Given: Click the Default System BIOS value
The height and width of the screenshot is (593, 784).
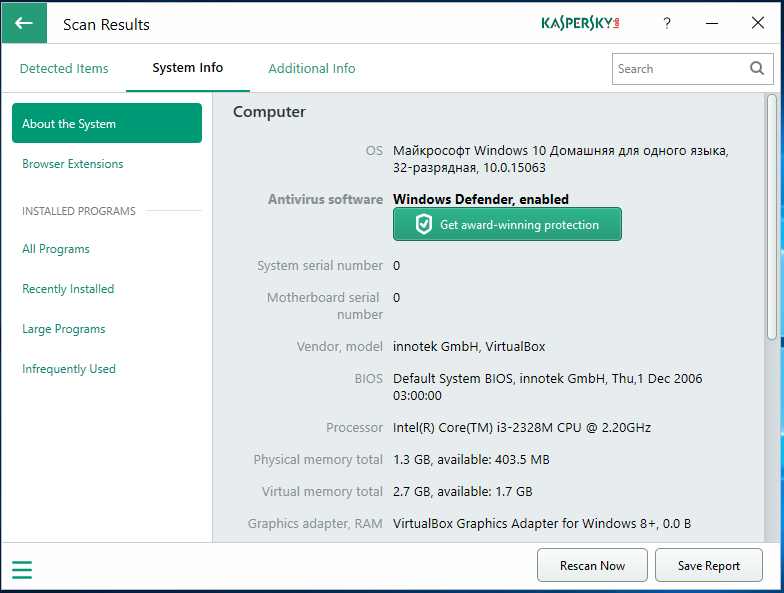Looking at the screenshot, I should pos(548,387).
